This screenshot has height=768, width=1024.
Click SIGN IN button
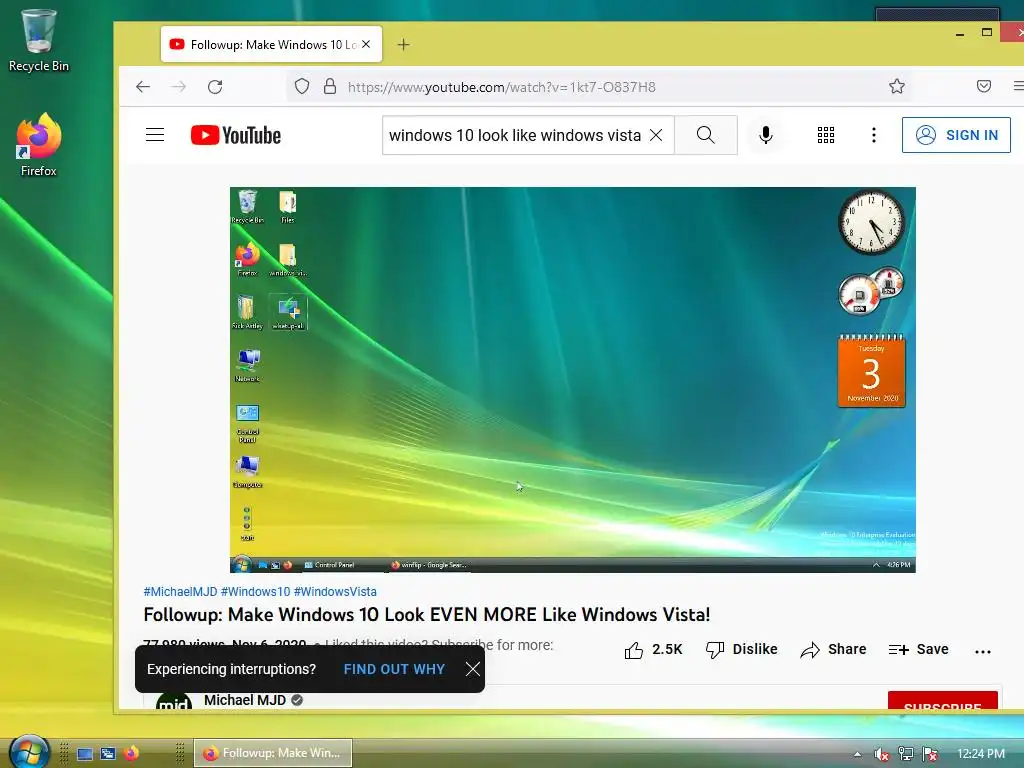click(x=956, y=135)
